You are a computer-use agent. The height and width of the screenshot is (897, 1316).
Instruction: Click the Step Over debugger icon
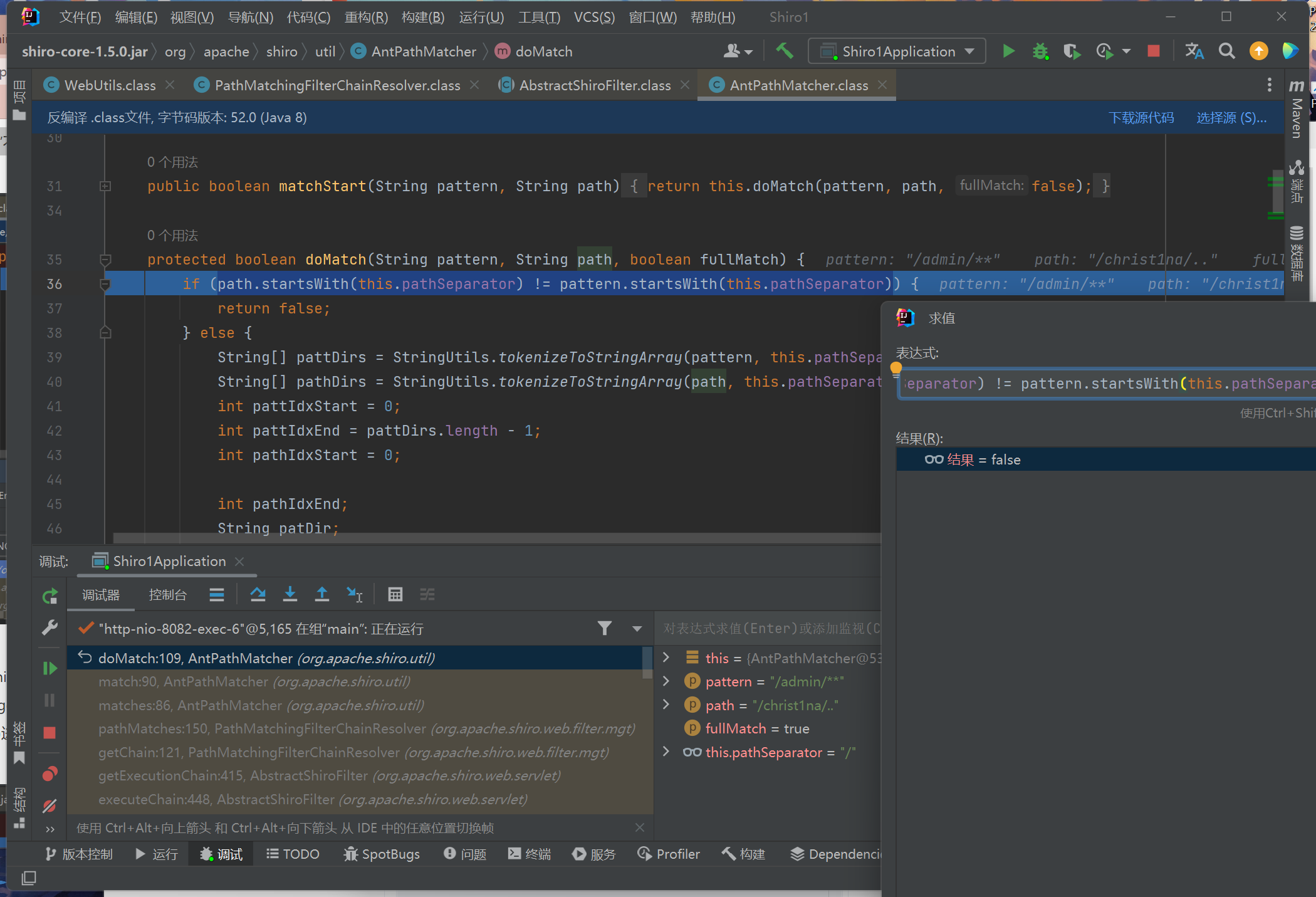tap(258, 594)
